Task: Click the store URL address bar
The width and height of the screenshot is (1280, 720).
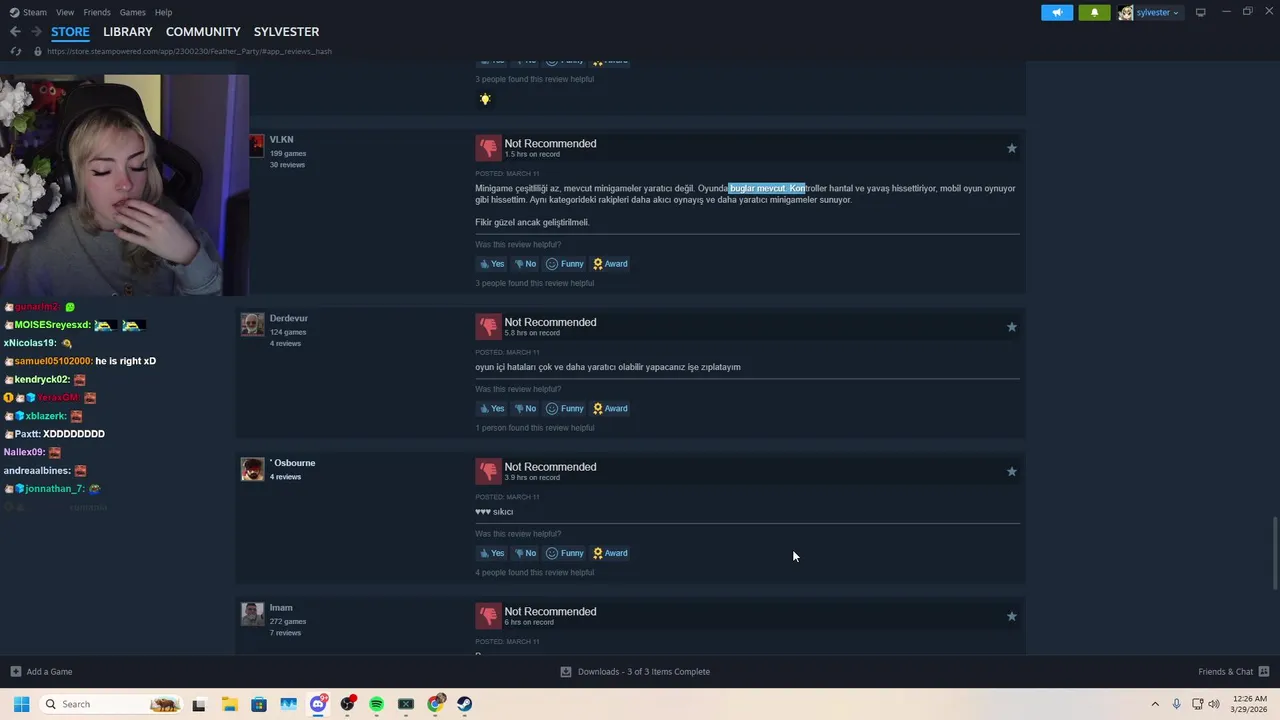Action: (190, 51)
